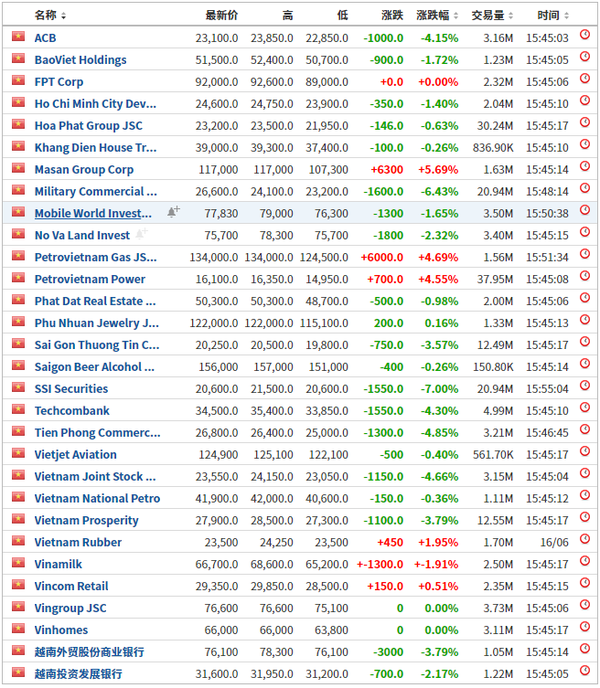
Task: Sort the table by 时间 column
Action: click(553, 15)
